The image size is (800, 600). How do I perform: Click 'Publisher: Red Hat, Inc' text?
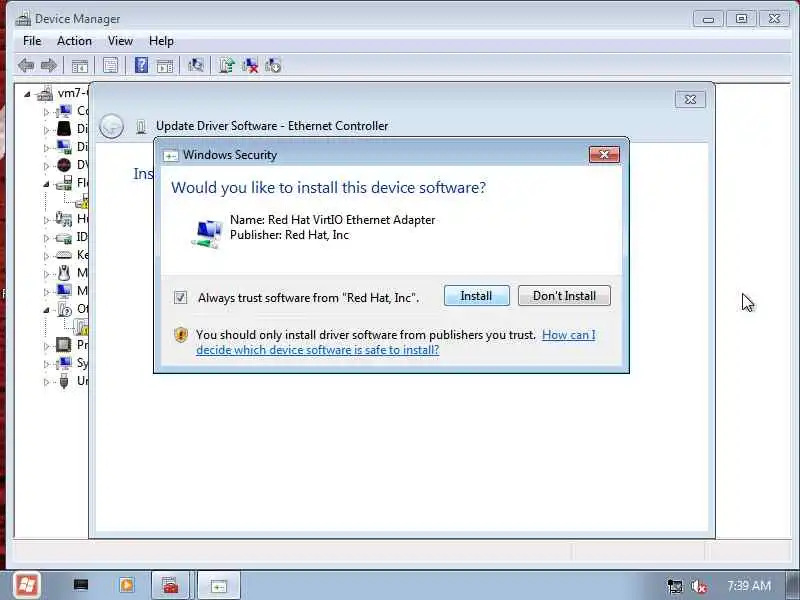point(289,235)
